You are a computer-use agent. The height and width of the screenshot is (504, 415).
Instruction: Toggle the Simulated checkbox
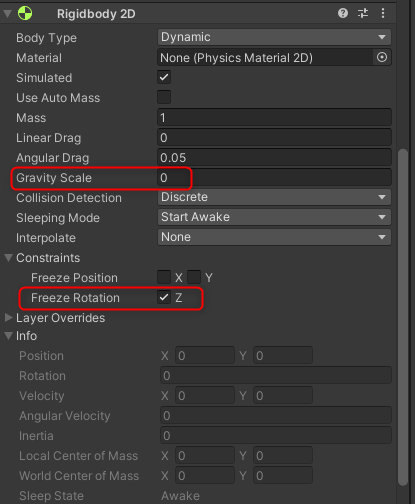(164, 77)
